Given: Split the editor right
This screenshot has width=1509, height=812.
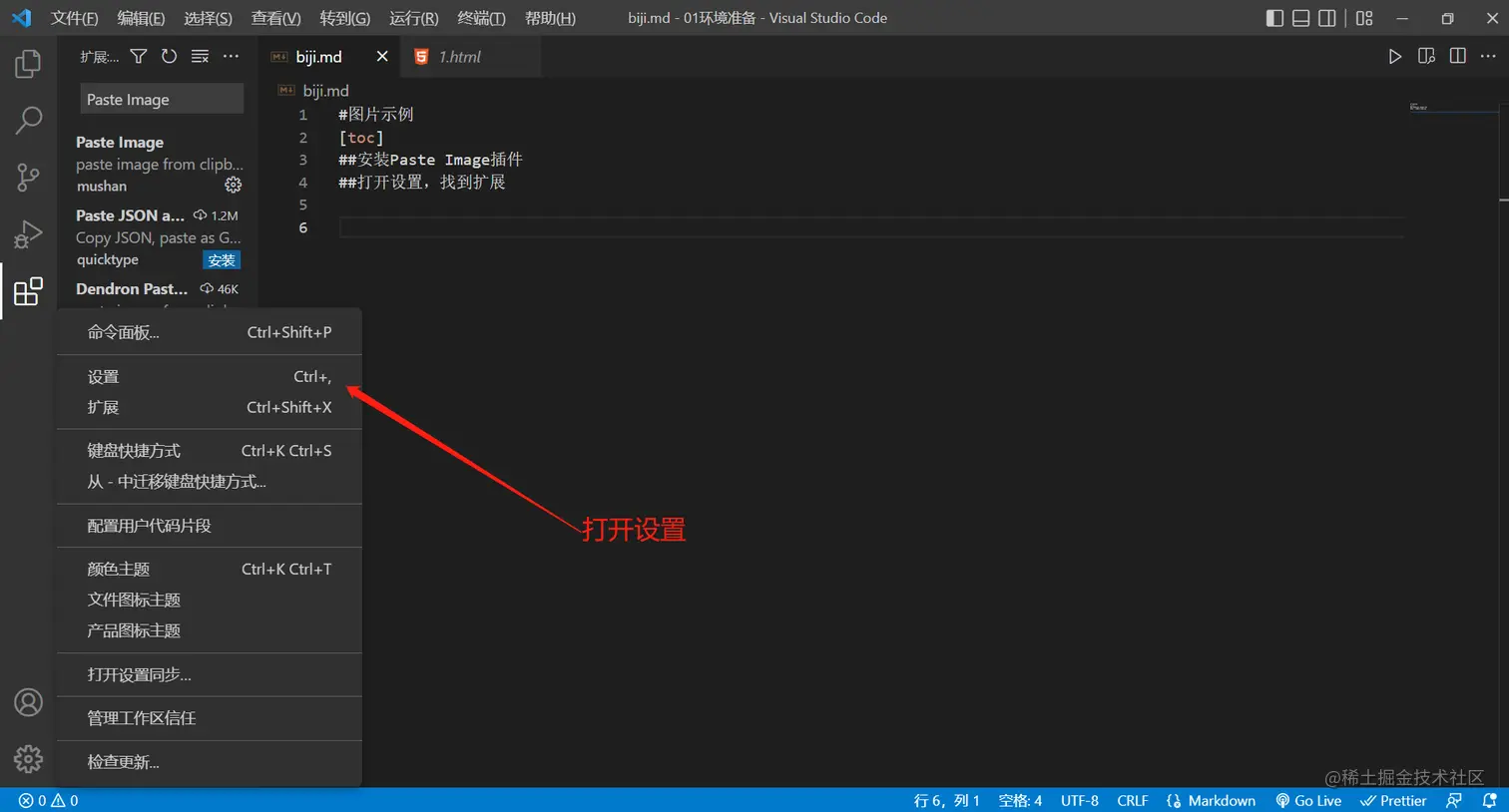Looking at the screenshot, I should [1457, 57].
